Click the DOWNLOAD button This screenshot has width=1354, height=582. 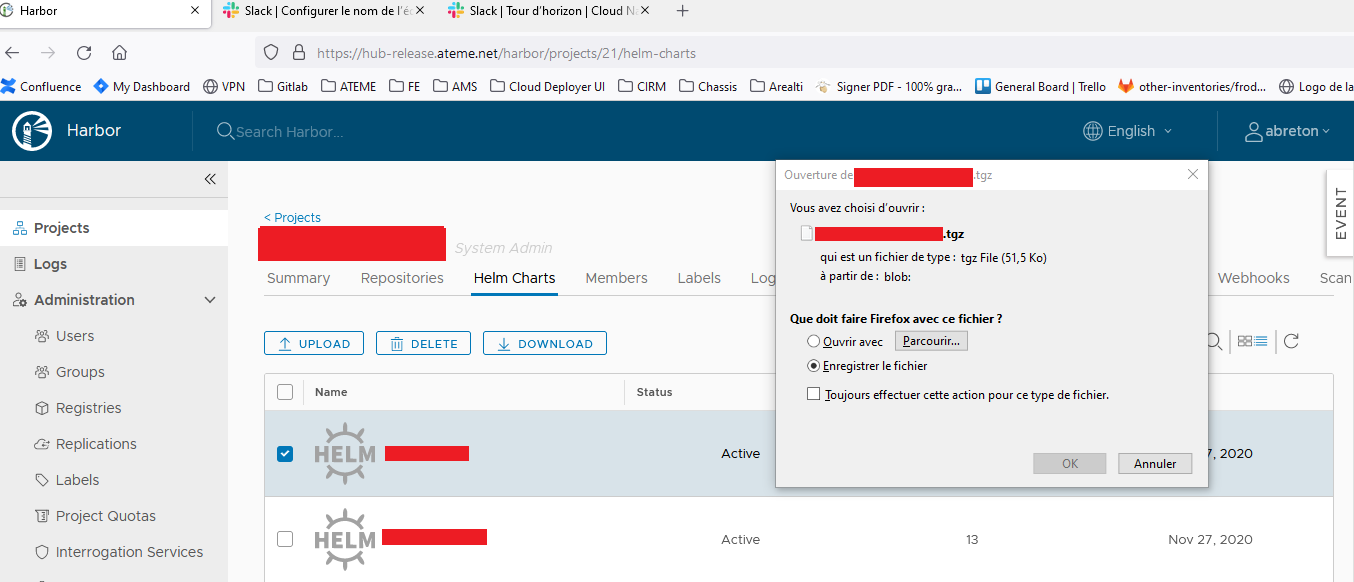point(545,343)
